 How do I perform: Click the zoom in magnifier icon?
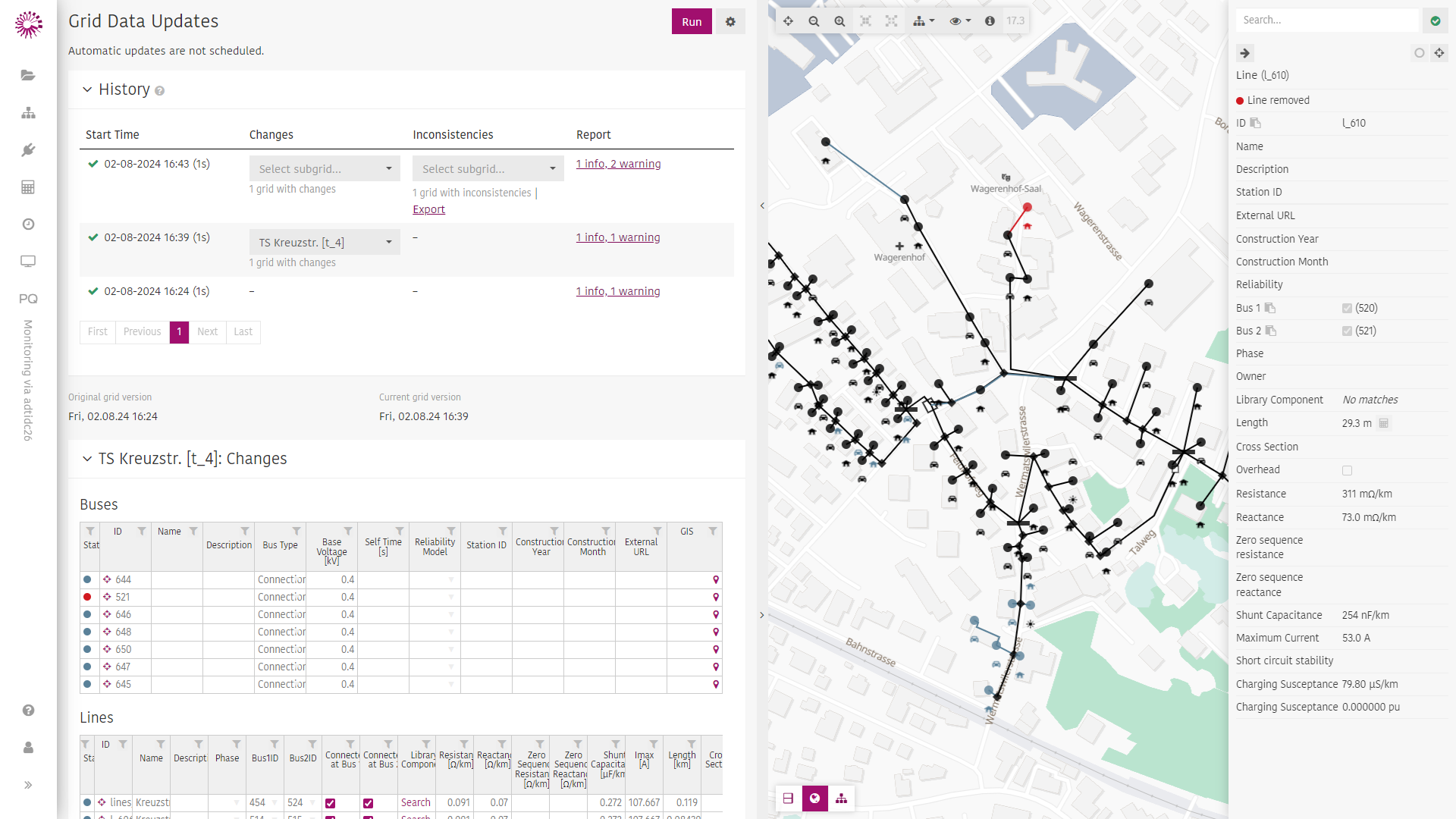point(839,21)
